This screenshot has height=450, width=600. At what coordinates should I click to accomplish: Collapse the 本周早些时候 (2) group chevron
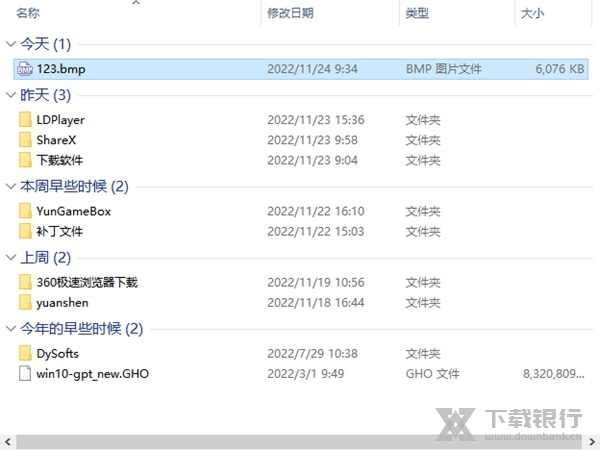click(x=11, y=186)
